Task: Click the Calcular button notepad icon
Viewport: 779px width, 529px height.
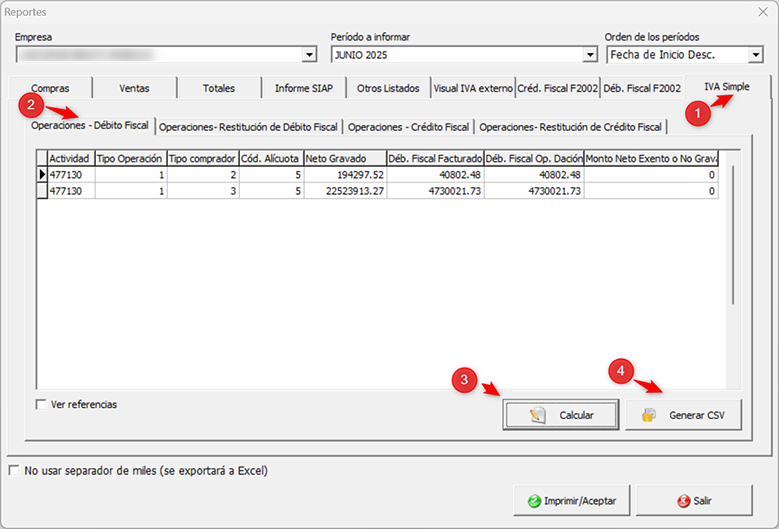Action: pos(538,415)
